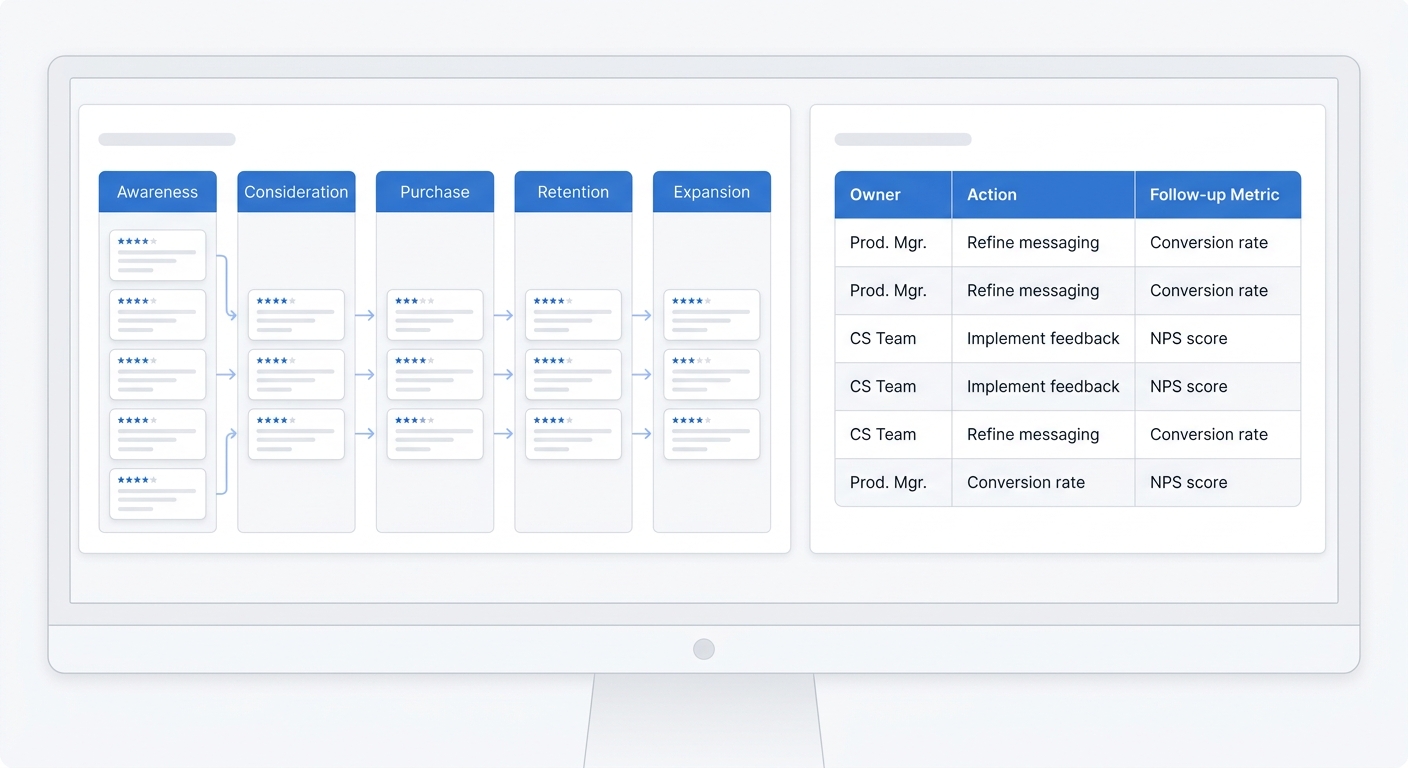The height and width of the screenshot is (768, 1408).
Task: Select Prod. Mgr. owner in the NPS score row
Action: pos(893,483)
